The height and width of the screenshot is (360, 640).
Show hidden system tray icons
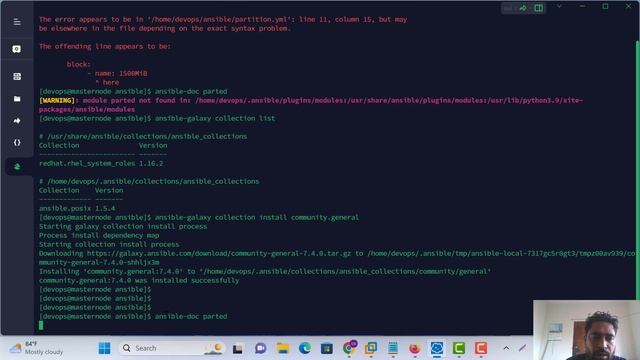tap(506, 348)
